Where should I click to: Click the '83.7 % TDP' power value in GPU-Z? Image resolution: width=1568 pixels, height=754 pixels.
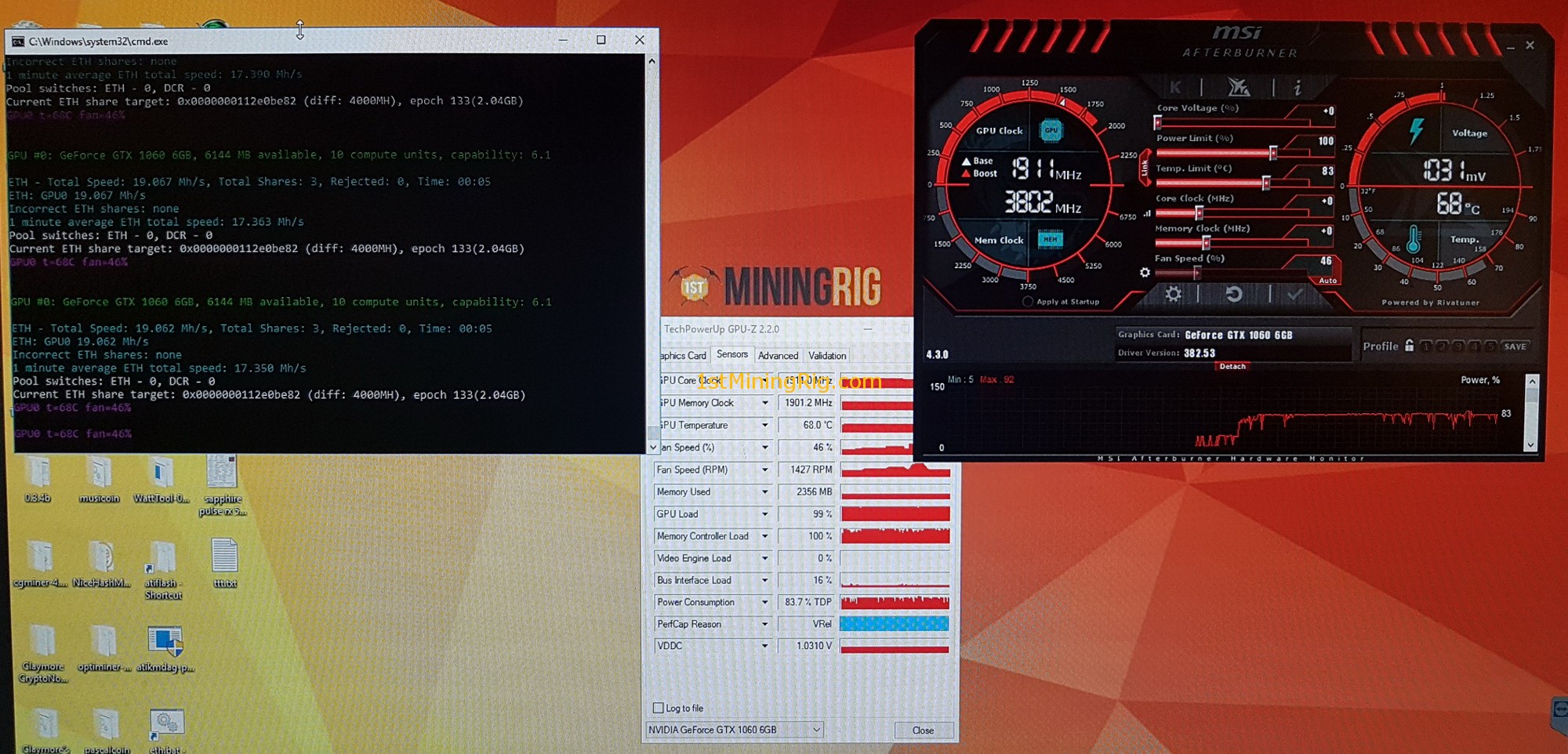tap(807, 602)
